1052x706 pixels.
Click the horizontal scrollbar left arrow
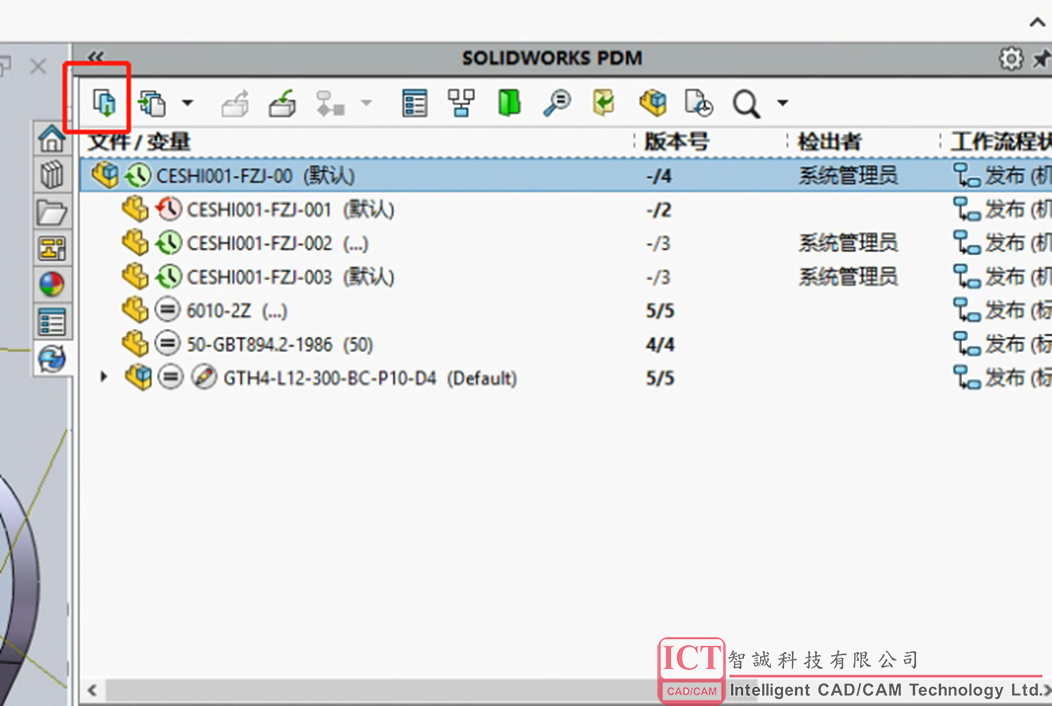[x=93, y=690]
